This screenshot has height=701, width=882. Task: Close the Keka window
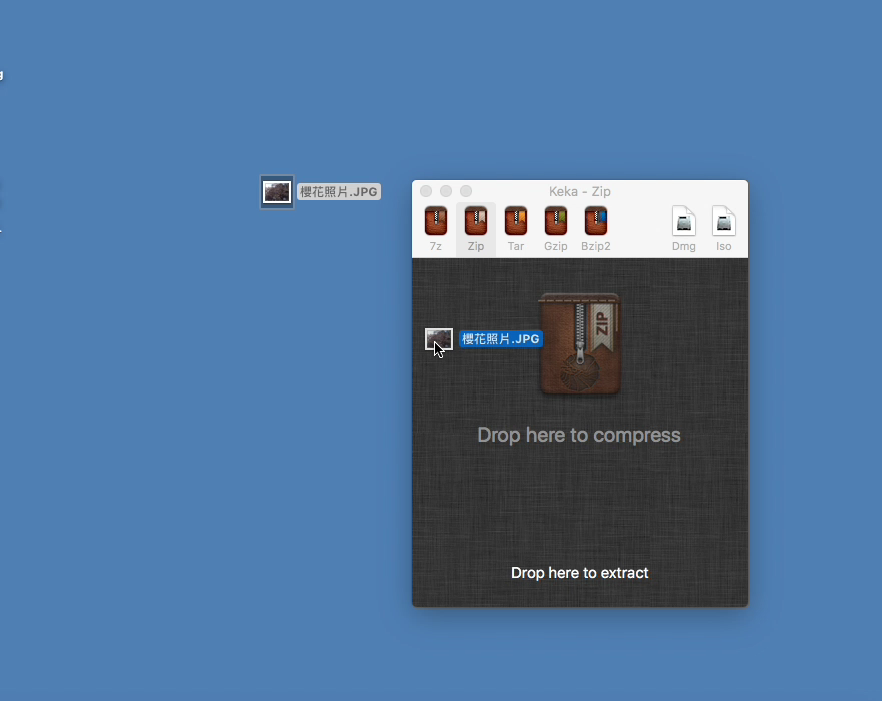pyautogui.click(x=426, y=191)
